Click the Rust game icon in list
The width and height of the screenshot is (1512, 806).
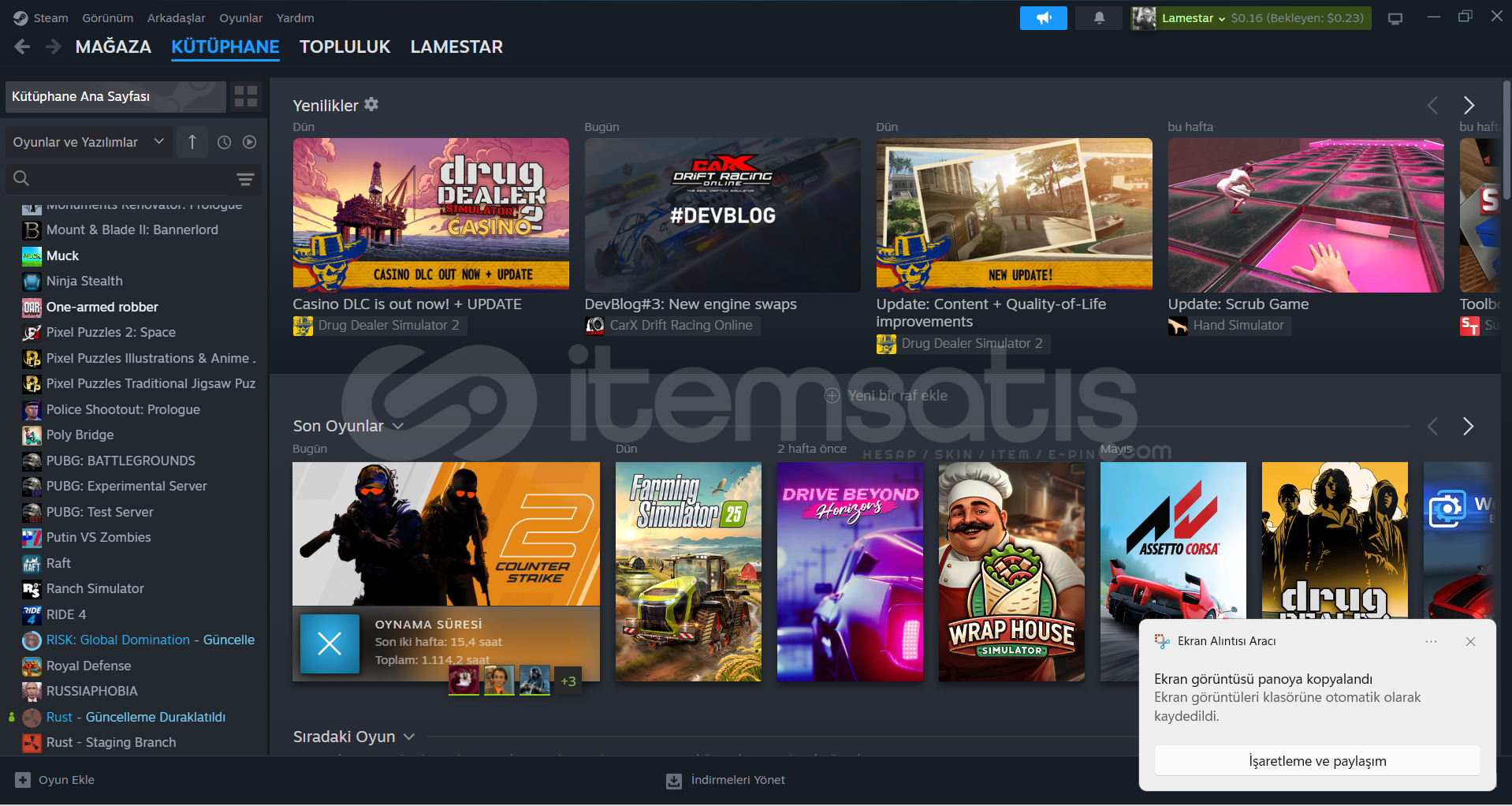32,718
